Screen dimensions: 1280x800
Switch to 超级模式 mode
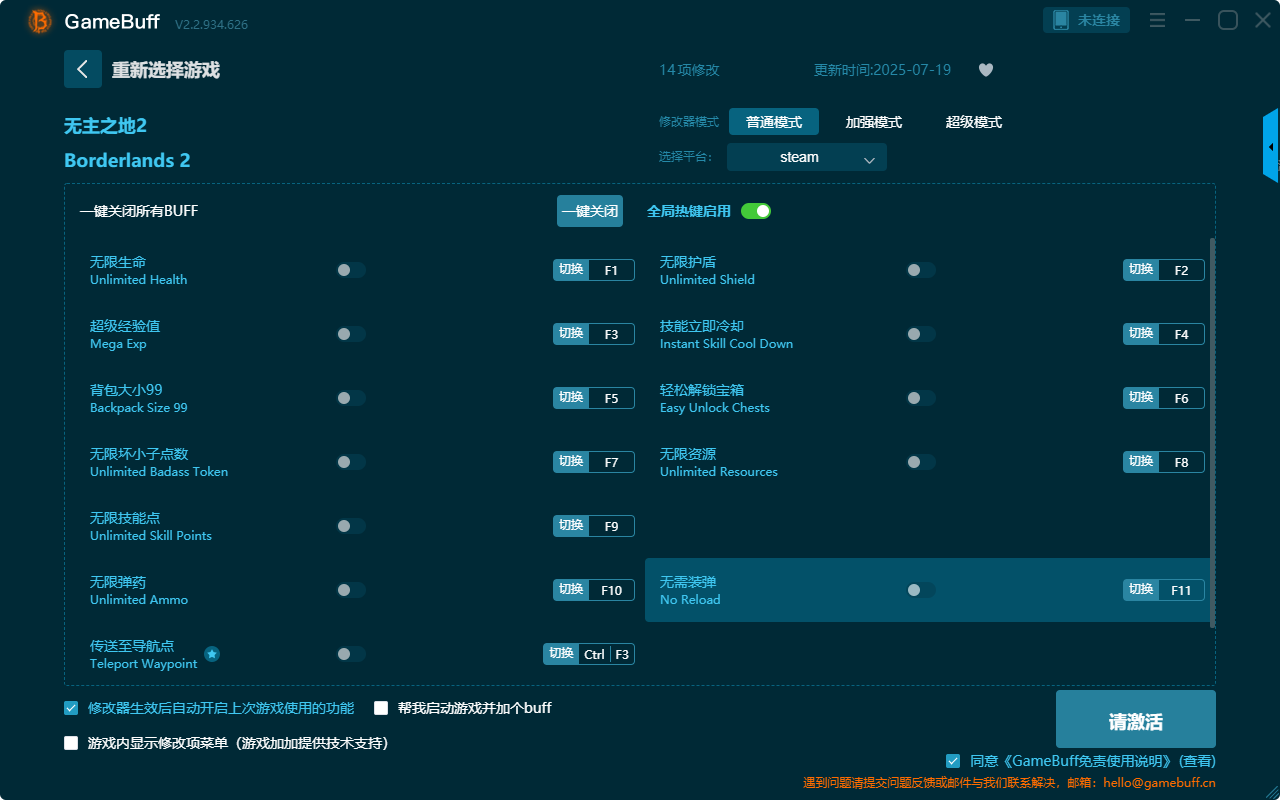coord(972,121)
